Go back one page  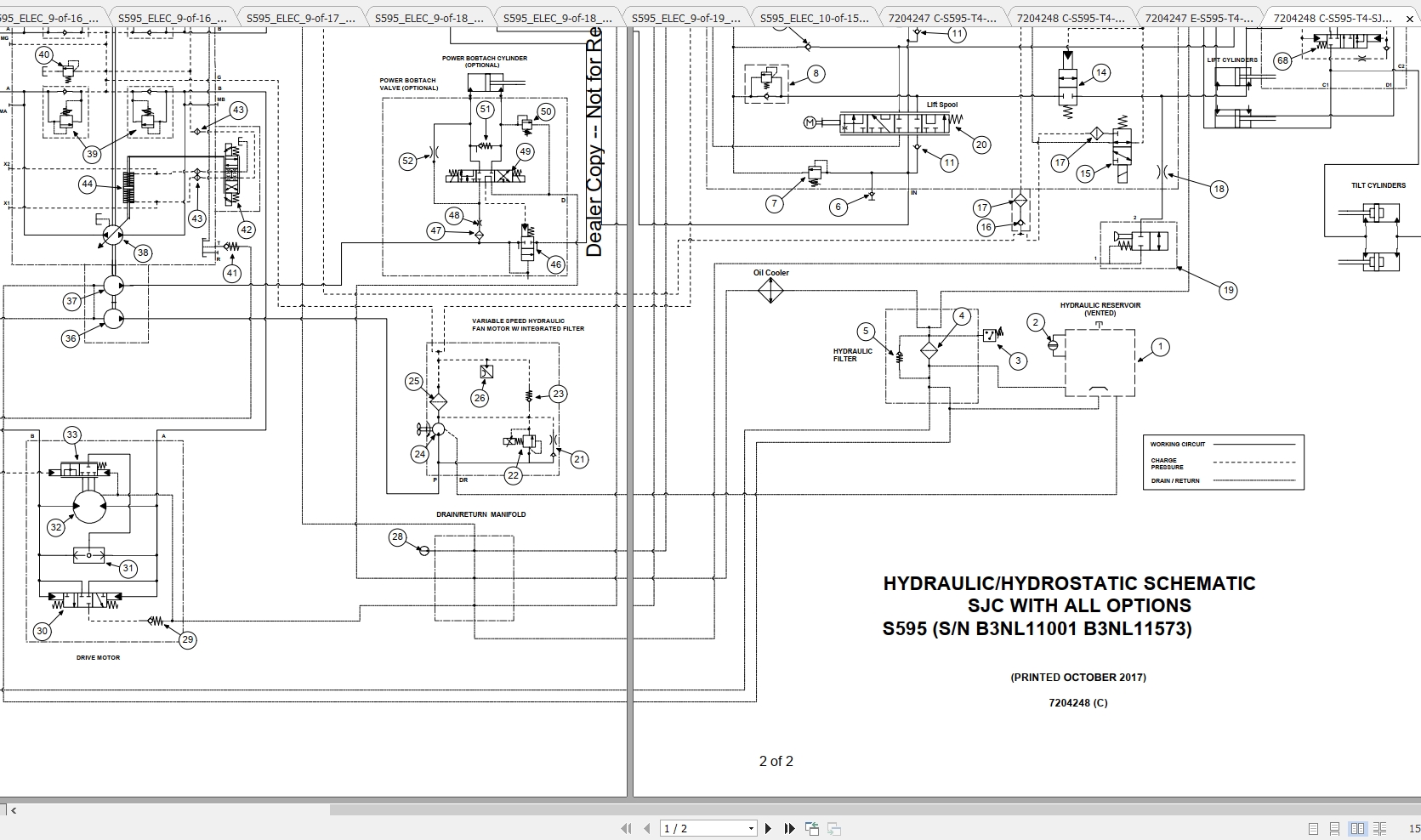pos(646,827)
